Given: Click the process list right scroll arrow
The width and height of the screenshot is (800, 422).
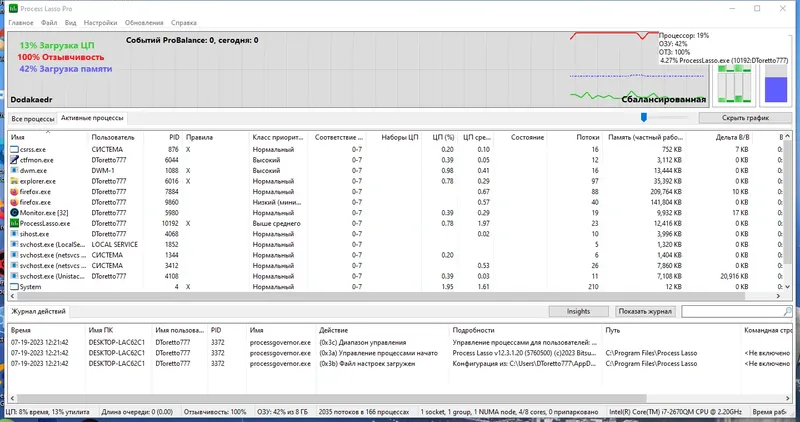Looking at the screenshot, I should tap(779, 296).
